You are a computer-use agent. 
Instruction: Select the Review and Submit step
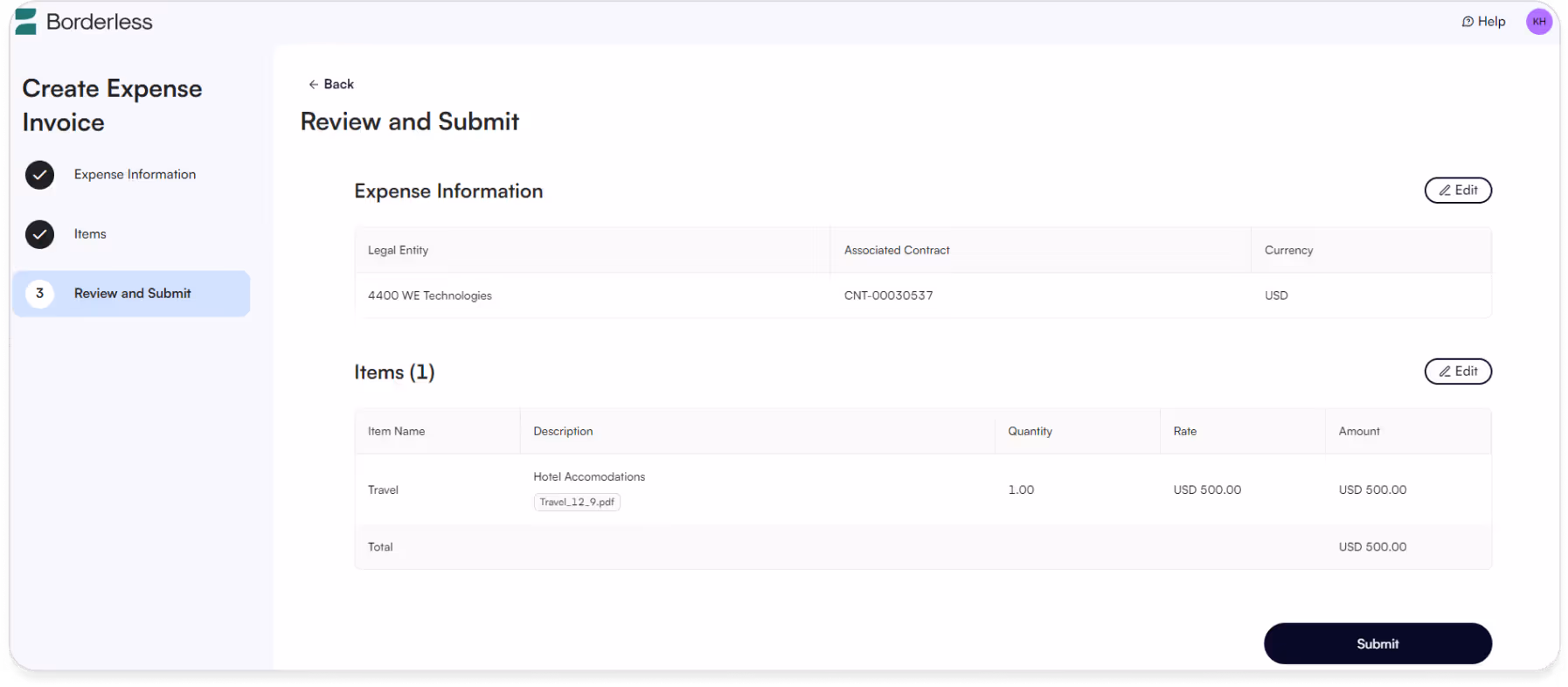(131, 294)
